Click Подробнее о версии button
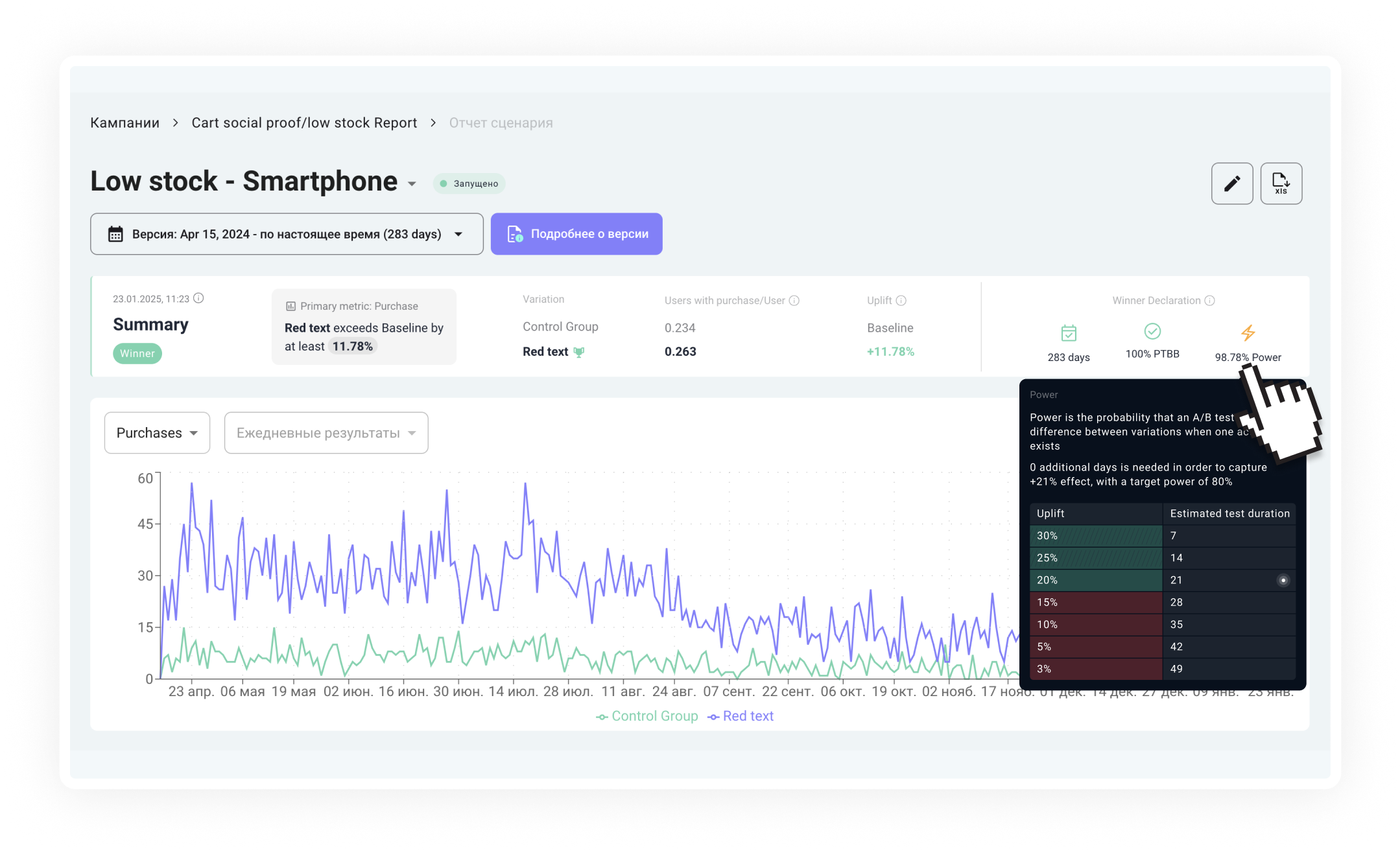 [576, 234]
